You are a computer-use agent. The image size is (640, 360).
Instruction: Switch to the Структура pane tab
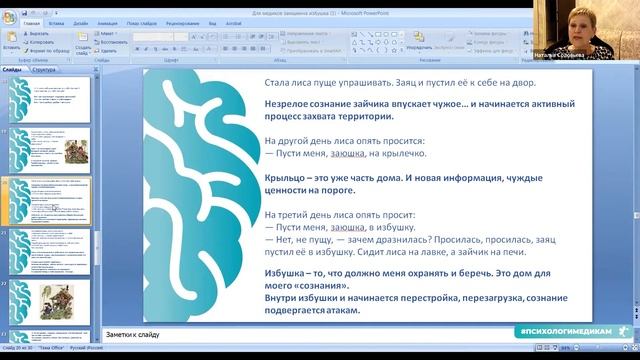(x=43, y=70)
